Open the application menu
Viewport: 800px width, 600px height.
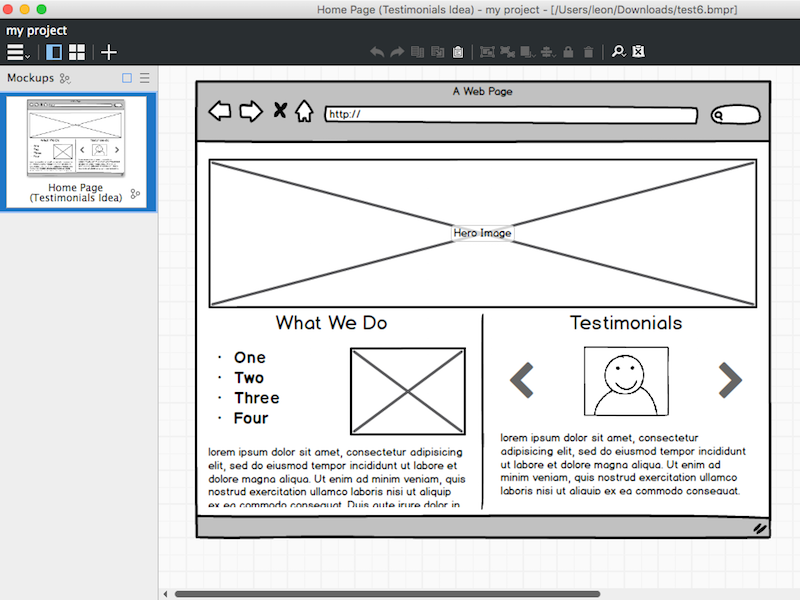click(x=16, y=52)
